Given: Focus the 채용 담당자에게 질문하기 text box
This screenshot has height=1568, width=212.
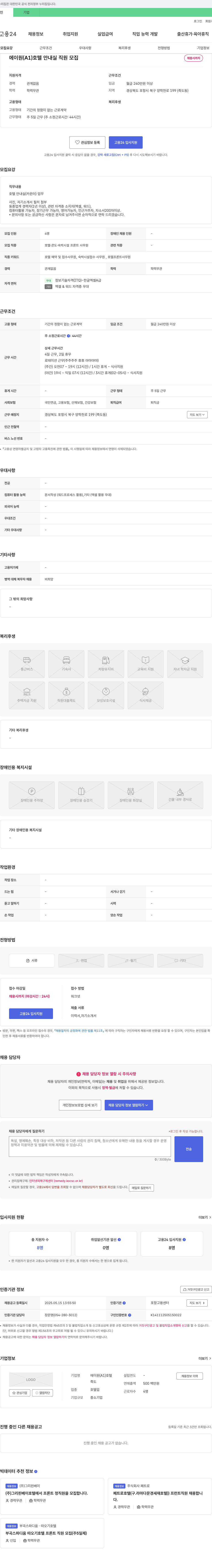Looking at the screenshot, I should click(x=90, y=1146).
